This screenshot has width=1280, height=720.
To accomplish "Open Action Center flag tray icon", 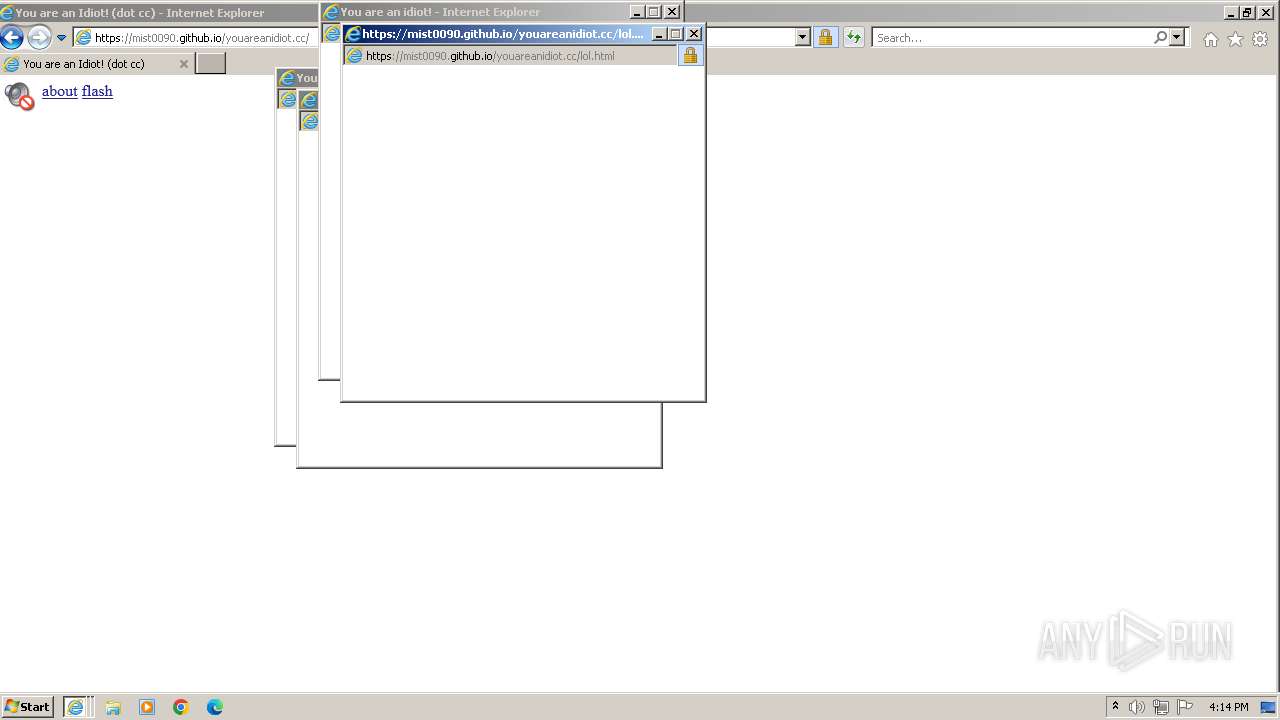I will point(1185,707).
